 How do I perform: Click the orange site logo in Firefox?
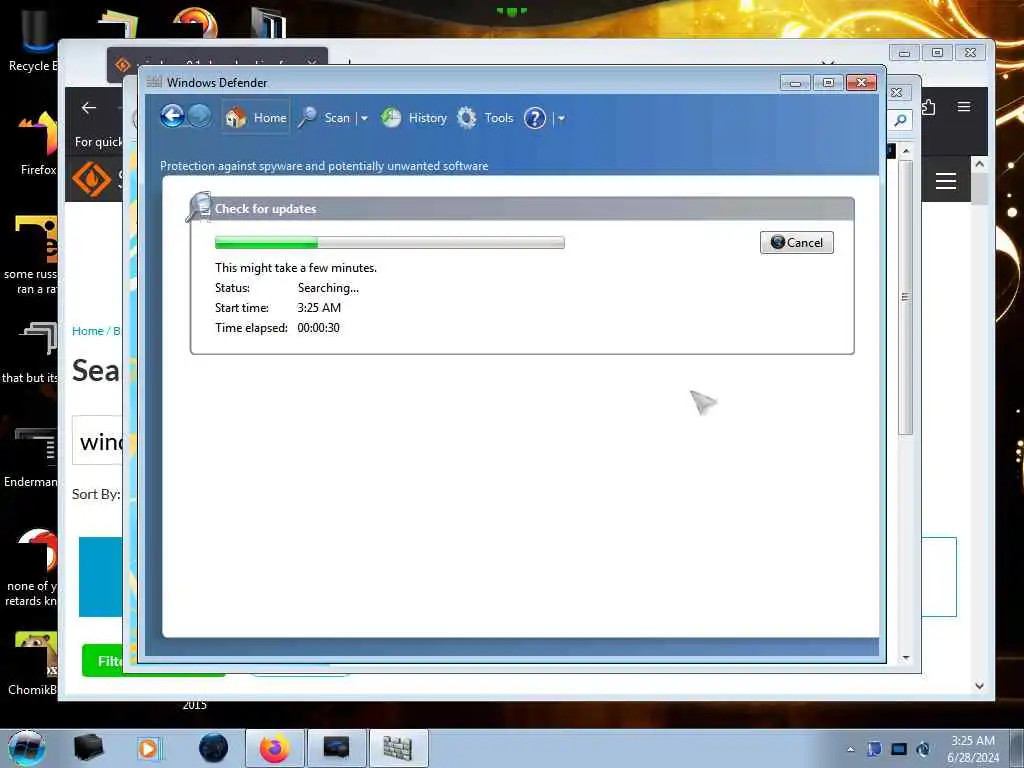[91, 178]
